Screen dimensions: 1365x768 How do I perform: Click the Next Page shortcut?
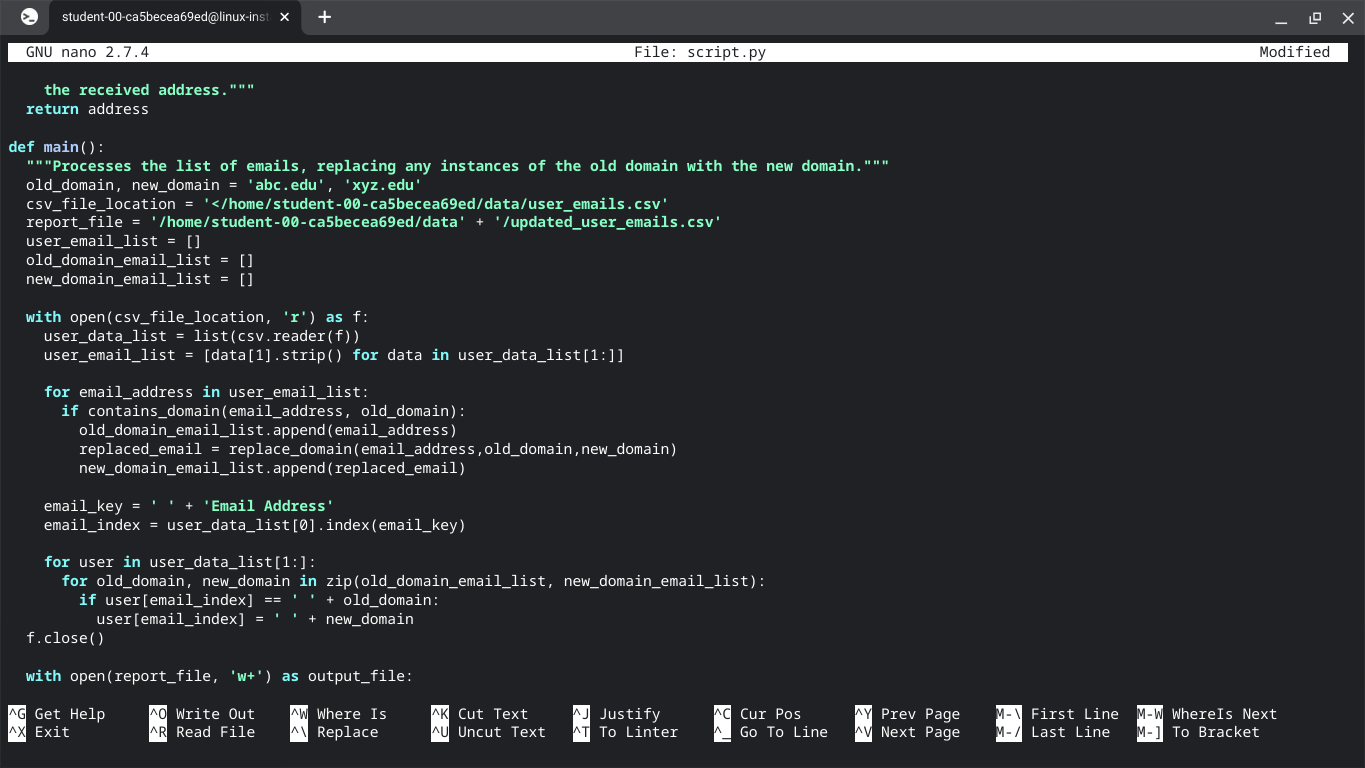[x=907, y=732]
